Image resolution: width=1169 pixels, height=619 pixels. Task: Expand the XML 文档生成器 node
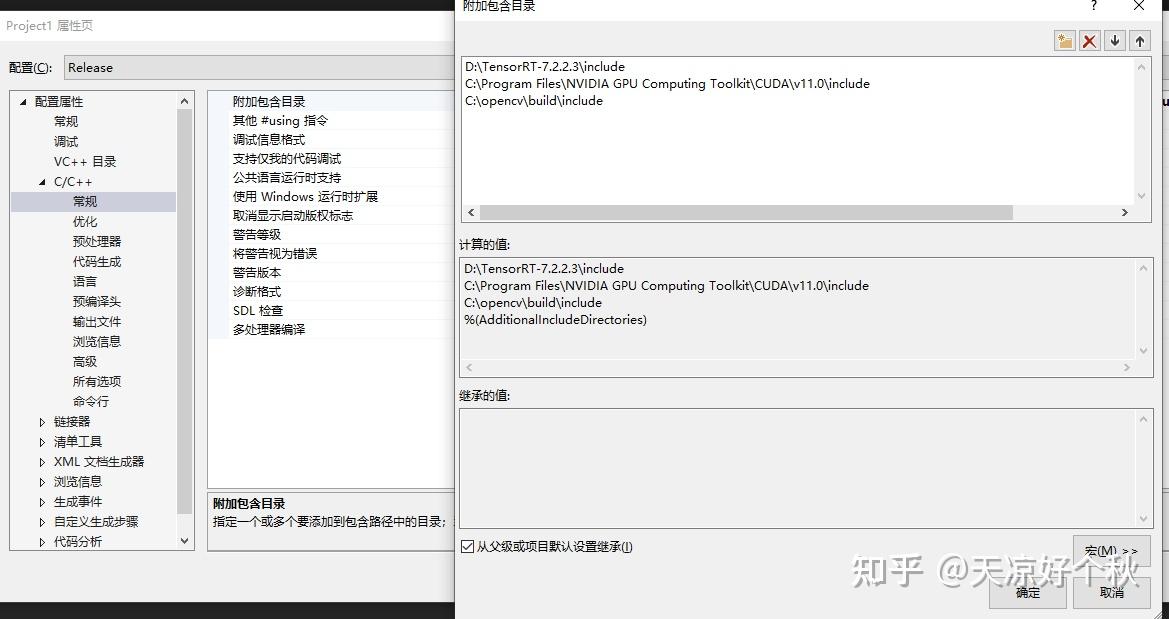tap(42, 461)
